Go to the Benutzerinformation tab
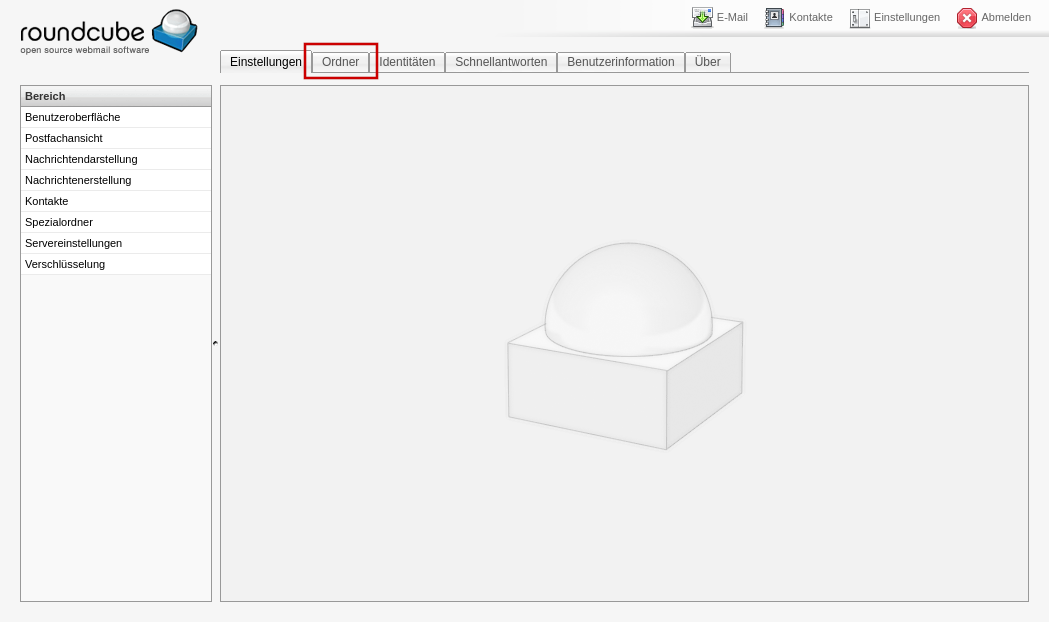Viewport: 1049px width, 622px height. 620,62
